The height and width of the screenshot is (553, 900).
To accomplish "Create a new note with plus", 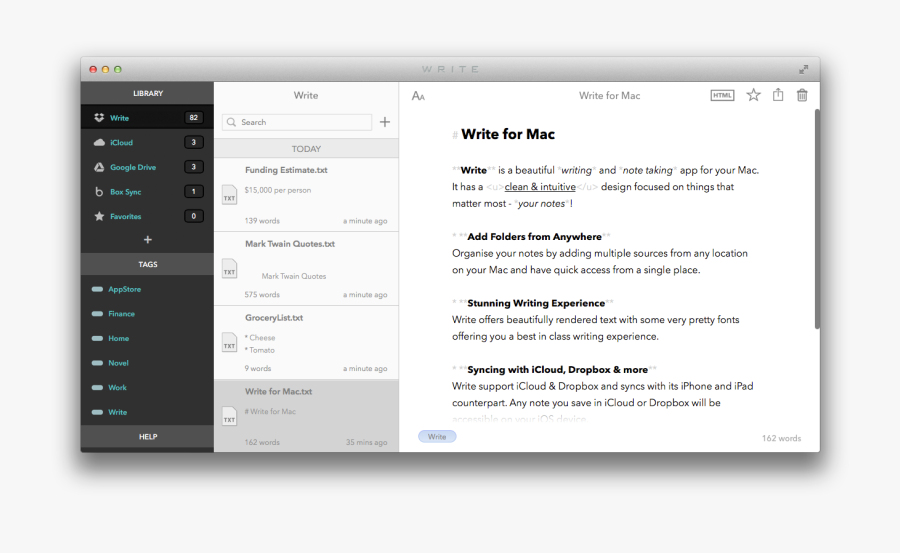I will click(385, 122).
